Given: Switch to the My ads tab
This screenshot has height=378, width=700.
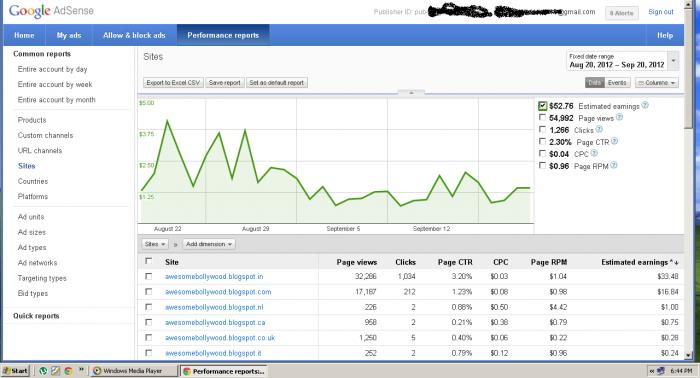Looking at the screenshot, I should [x=69, y=35].
